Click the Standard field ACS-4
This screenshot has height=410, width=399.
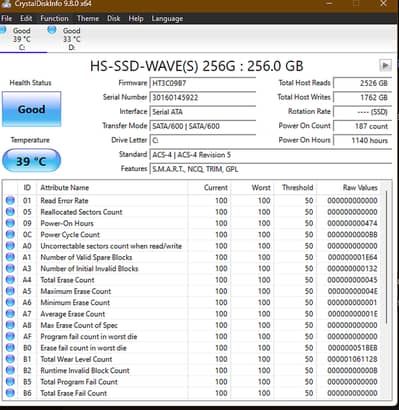pyautogui.click(x=271, y=155)
